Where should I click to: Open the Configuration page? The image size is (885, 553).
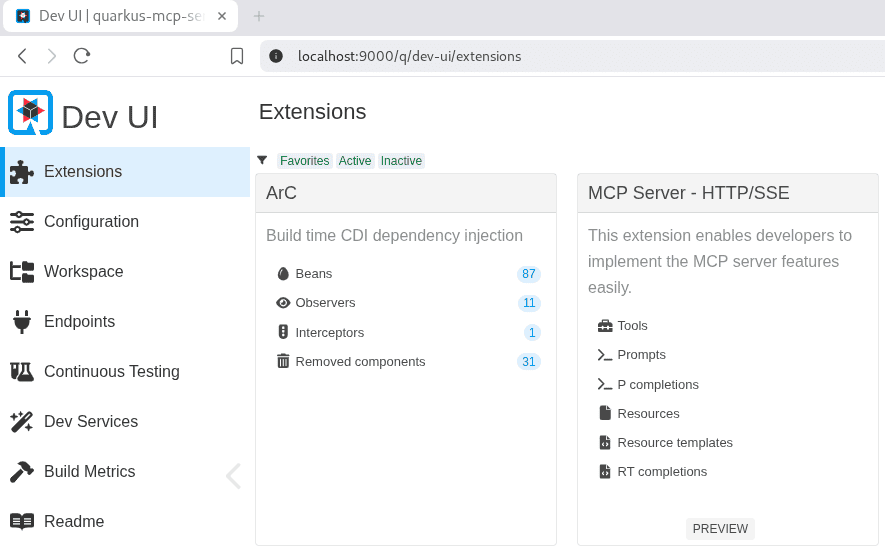(125, 222)
